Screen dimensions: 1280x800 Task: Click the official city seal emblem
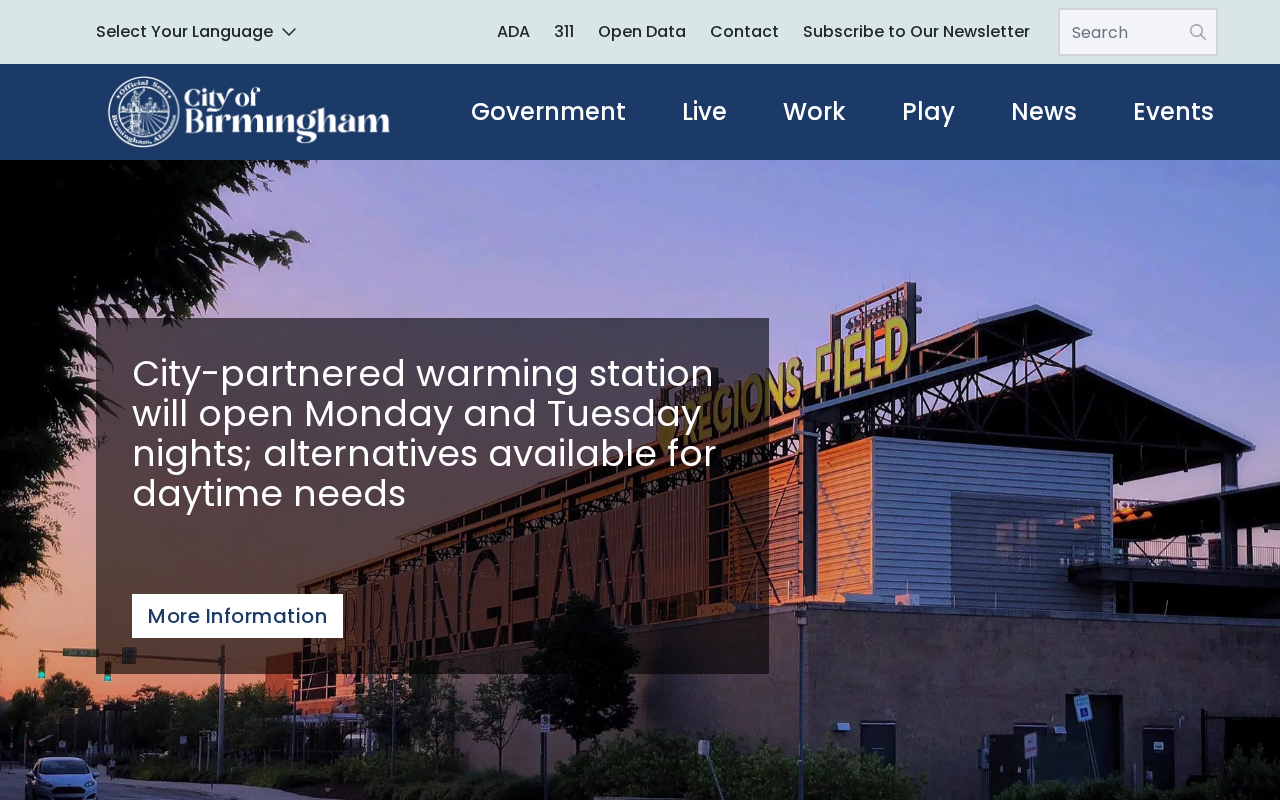tap(144, 112)
